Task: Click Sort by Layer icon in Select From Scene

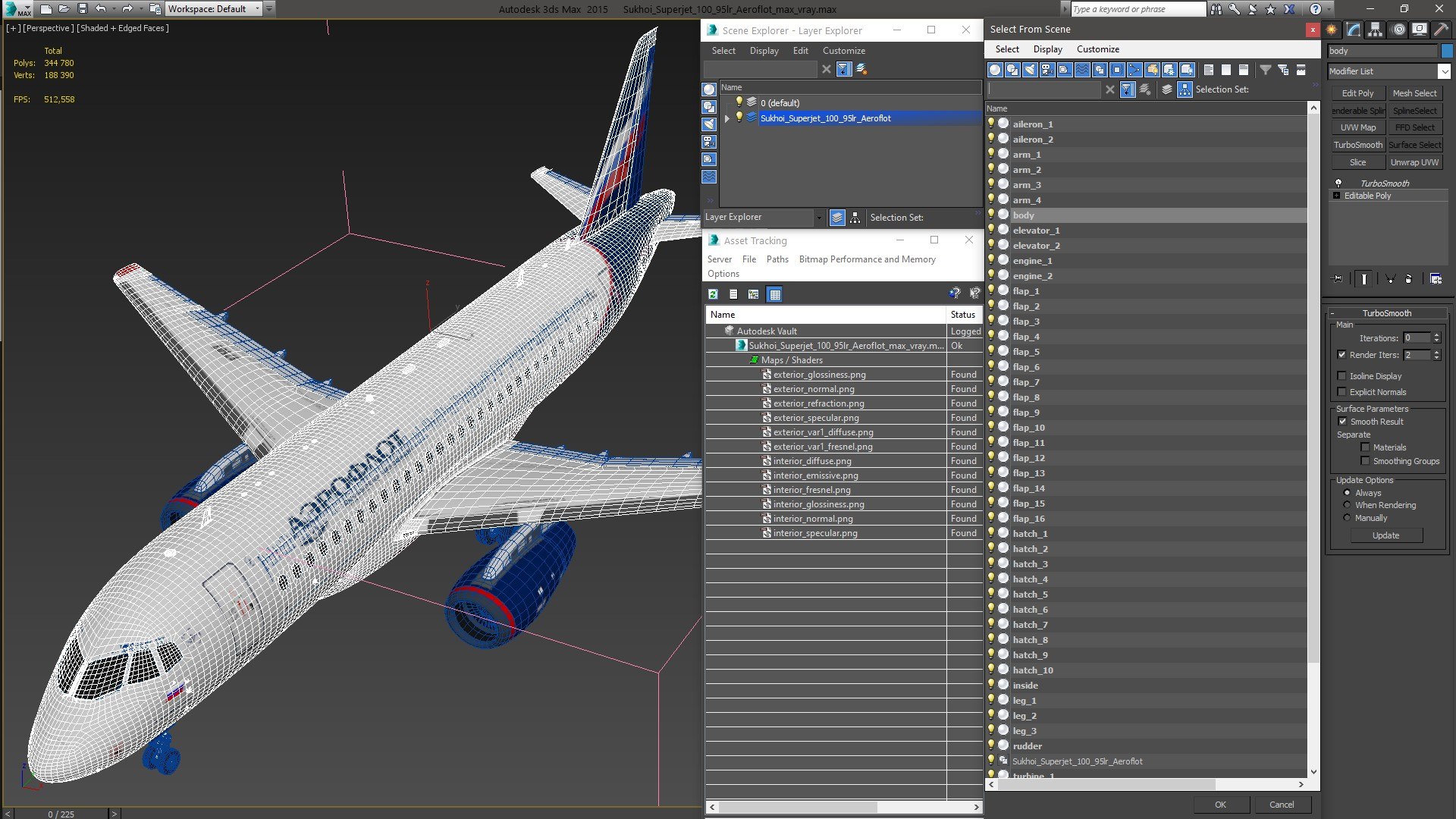Action: coord(1167,89)
